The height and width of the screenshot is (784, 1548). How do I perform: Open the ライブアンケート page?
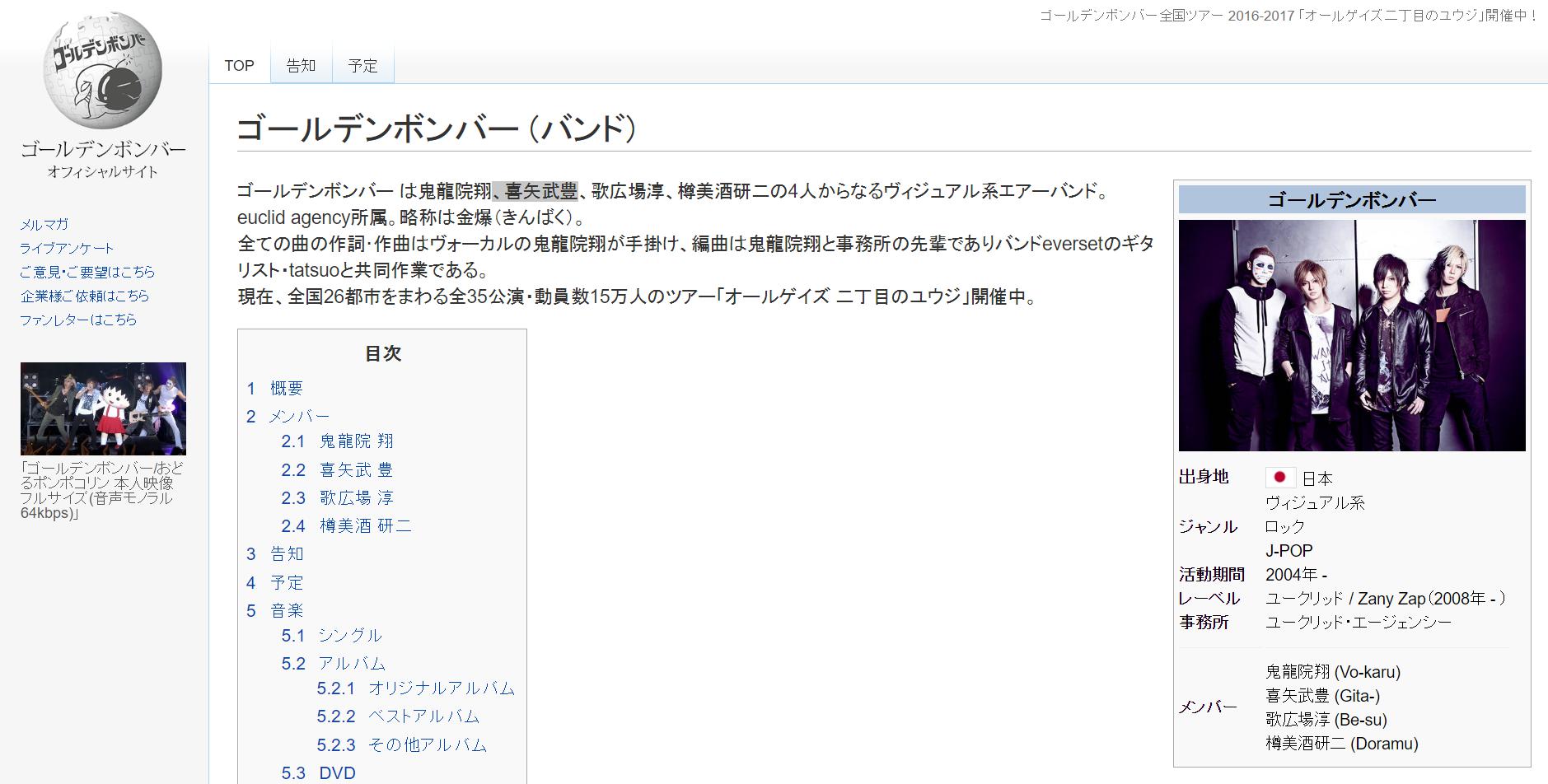[68, 247]
